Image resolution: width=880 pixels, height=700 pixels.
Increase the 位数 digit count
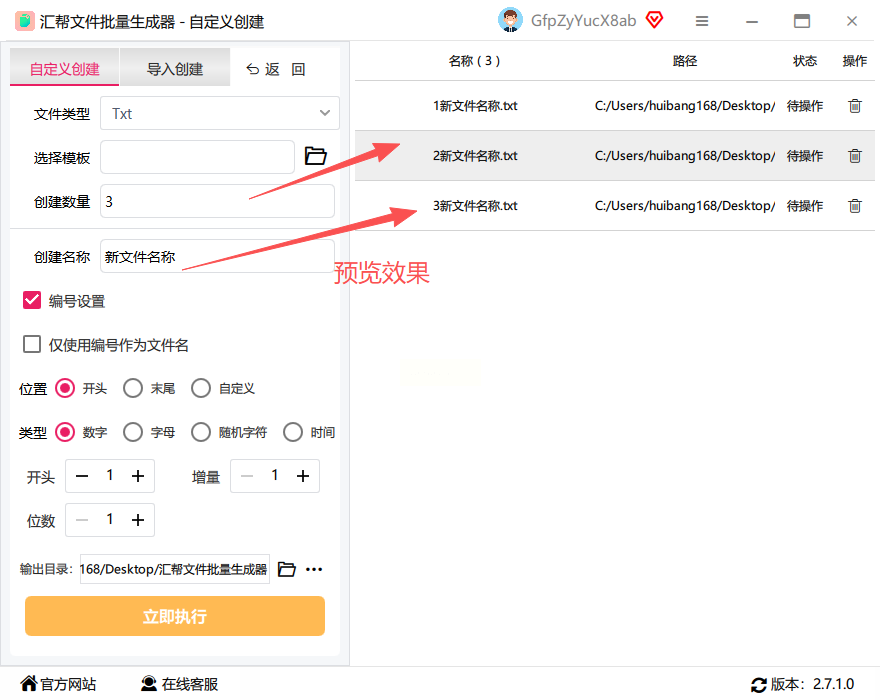pyautogui.click(x=138, y=520)
